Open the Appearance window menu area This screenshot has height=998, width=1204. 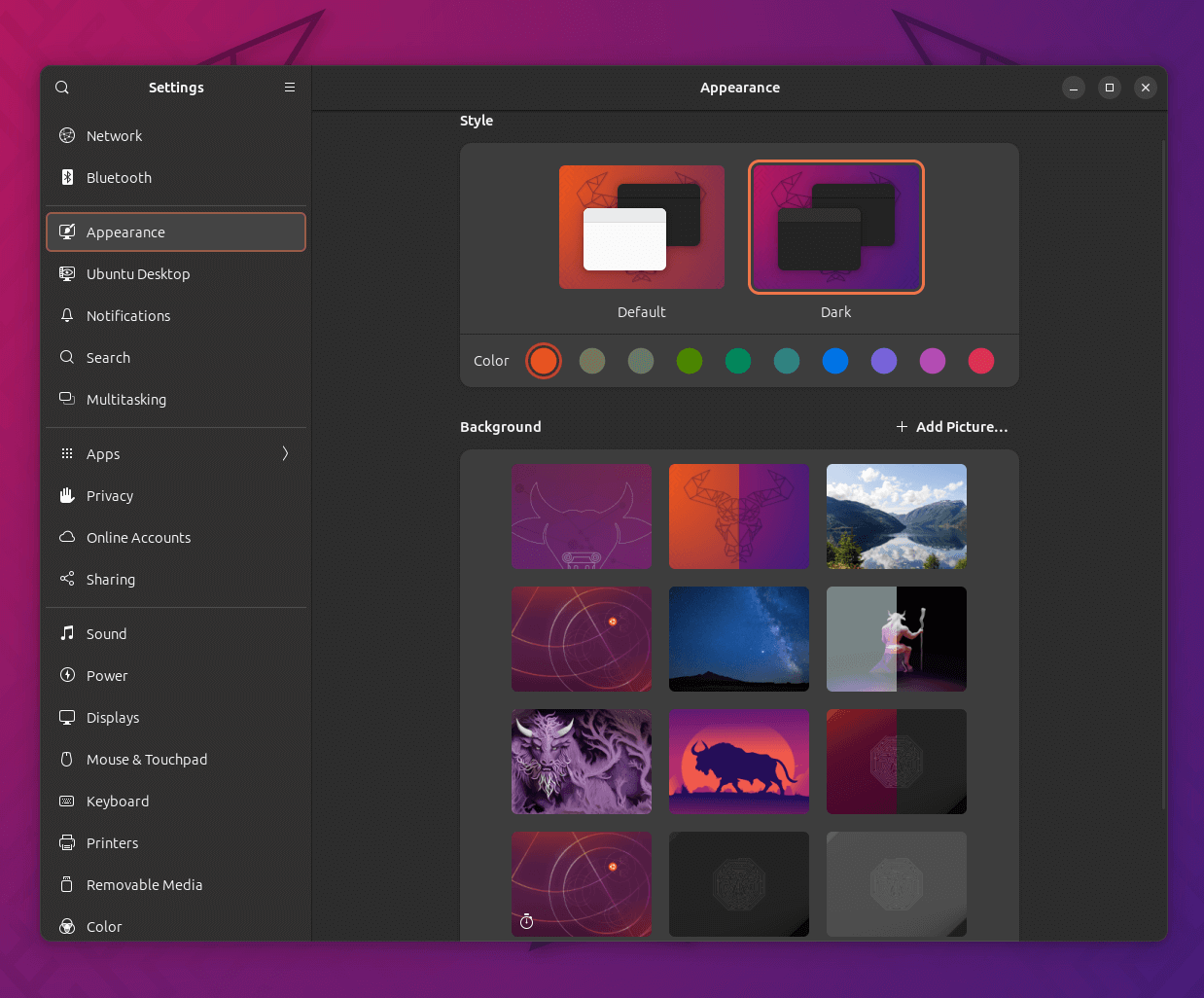click(739, 88)
